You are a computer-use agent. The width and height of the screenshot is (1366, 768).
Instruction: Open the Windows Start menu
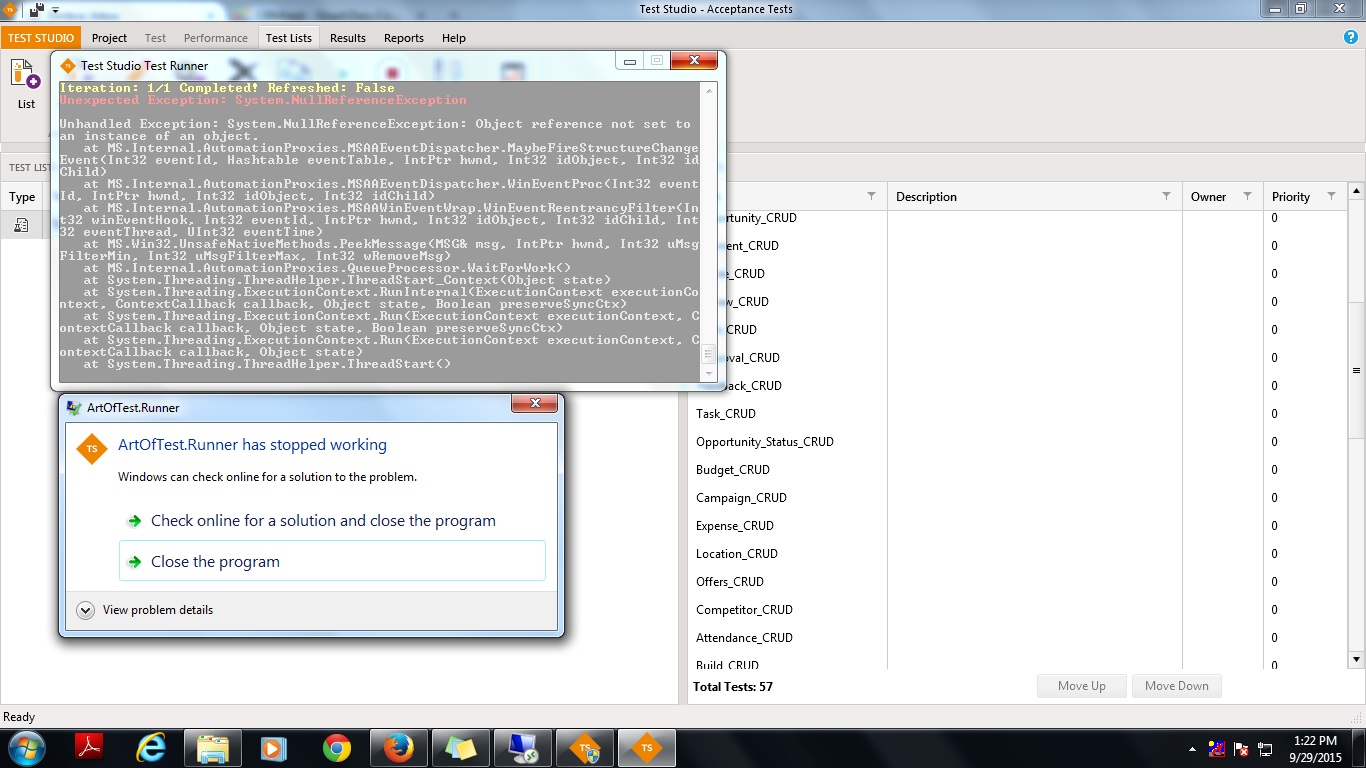25,747
